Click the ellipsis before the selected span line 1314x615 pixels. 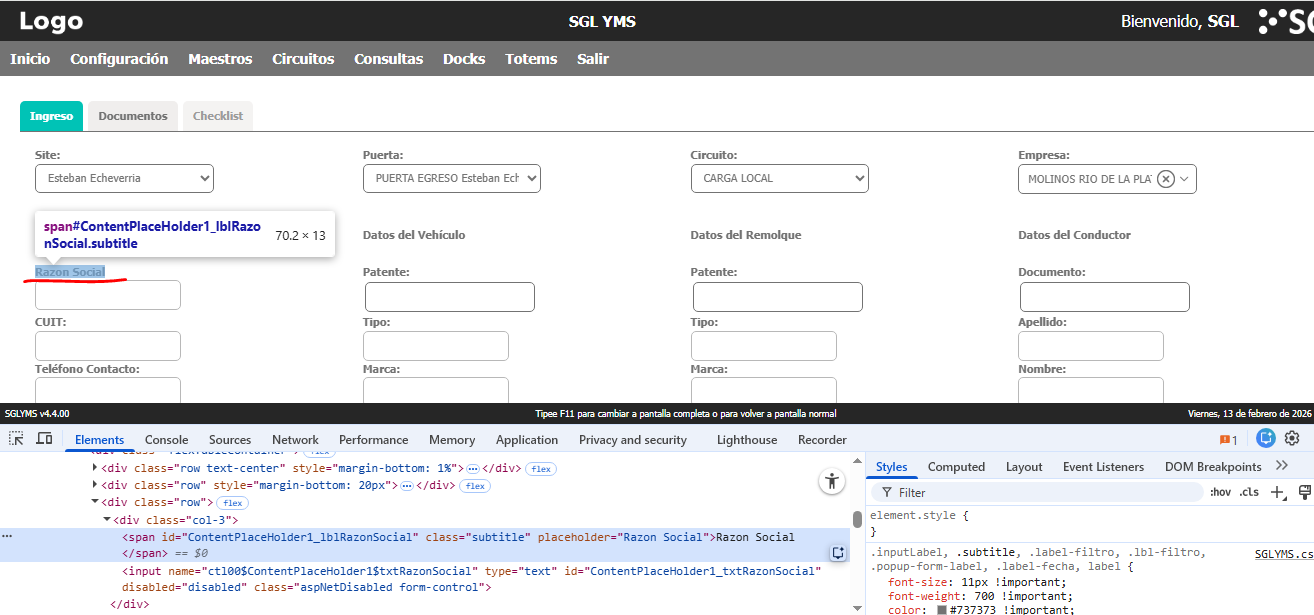click(x=7, y=537)
